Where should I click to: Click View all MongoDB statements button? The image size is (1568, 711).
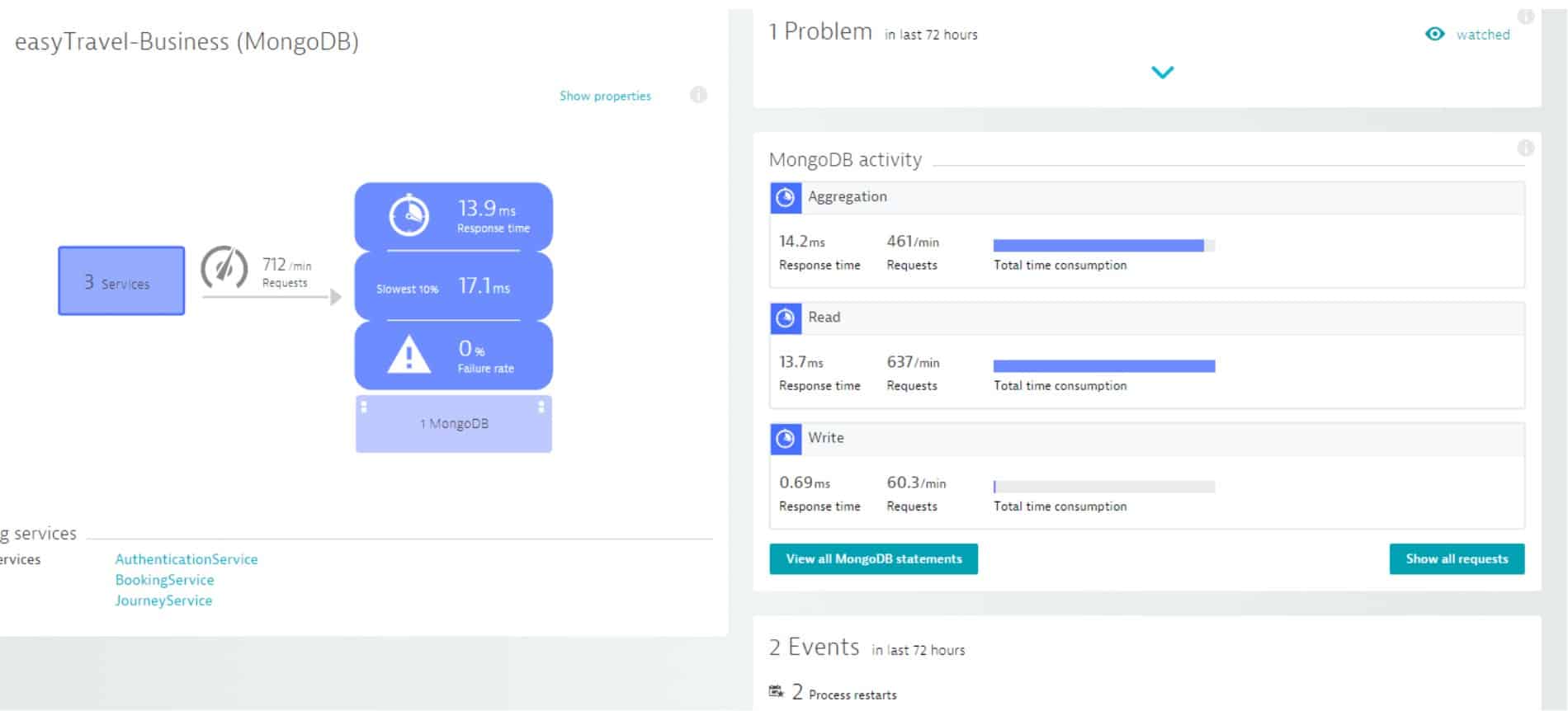click(x=873, y=558)
